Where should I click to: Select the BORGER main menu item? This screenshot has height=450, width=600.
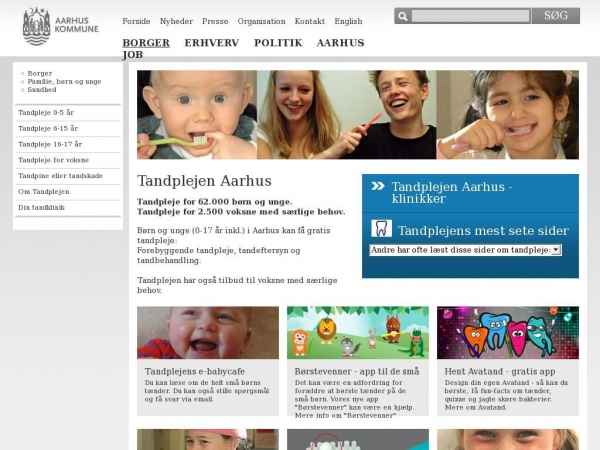146,42
